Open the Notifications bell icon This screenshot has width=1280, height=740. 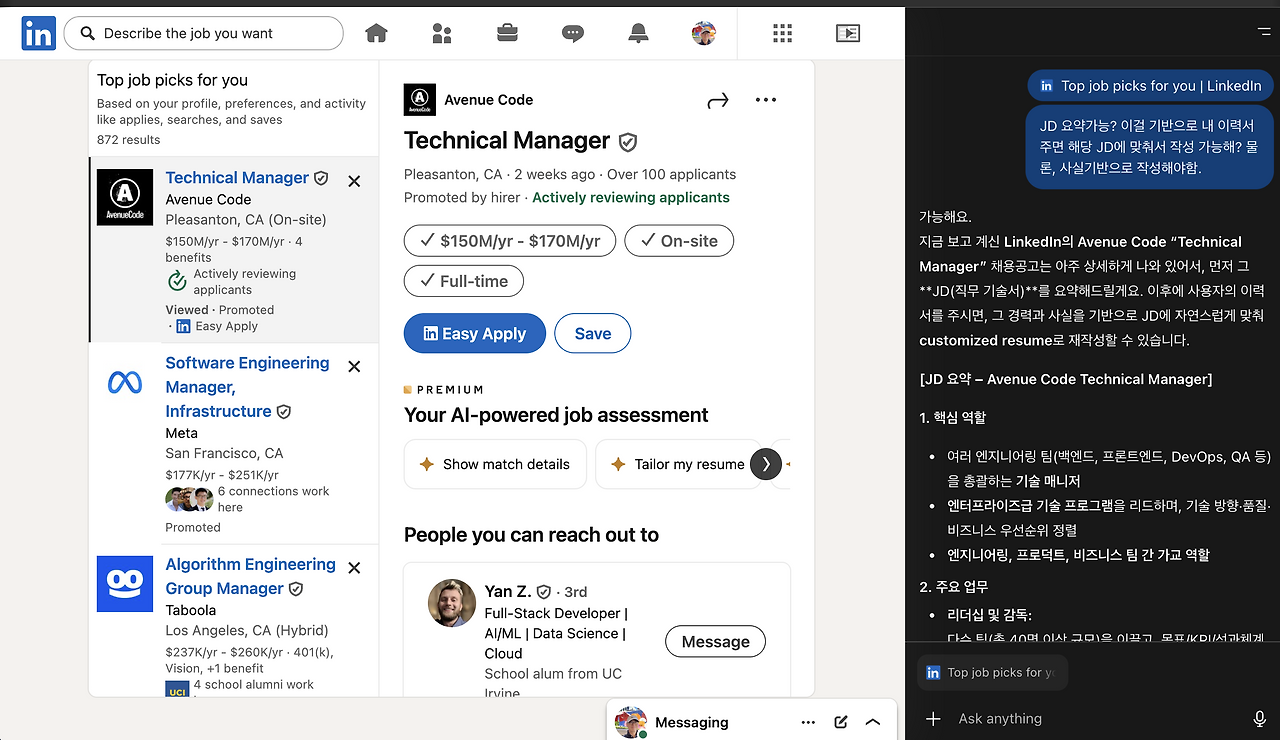(x=638, y=34)
